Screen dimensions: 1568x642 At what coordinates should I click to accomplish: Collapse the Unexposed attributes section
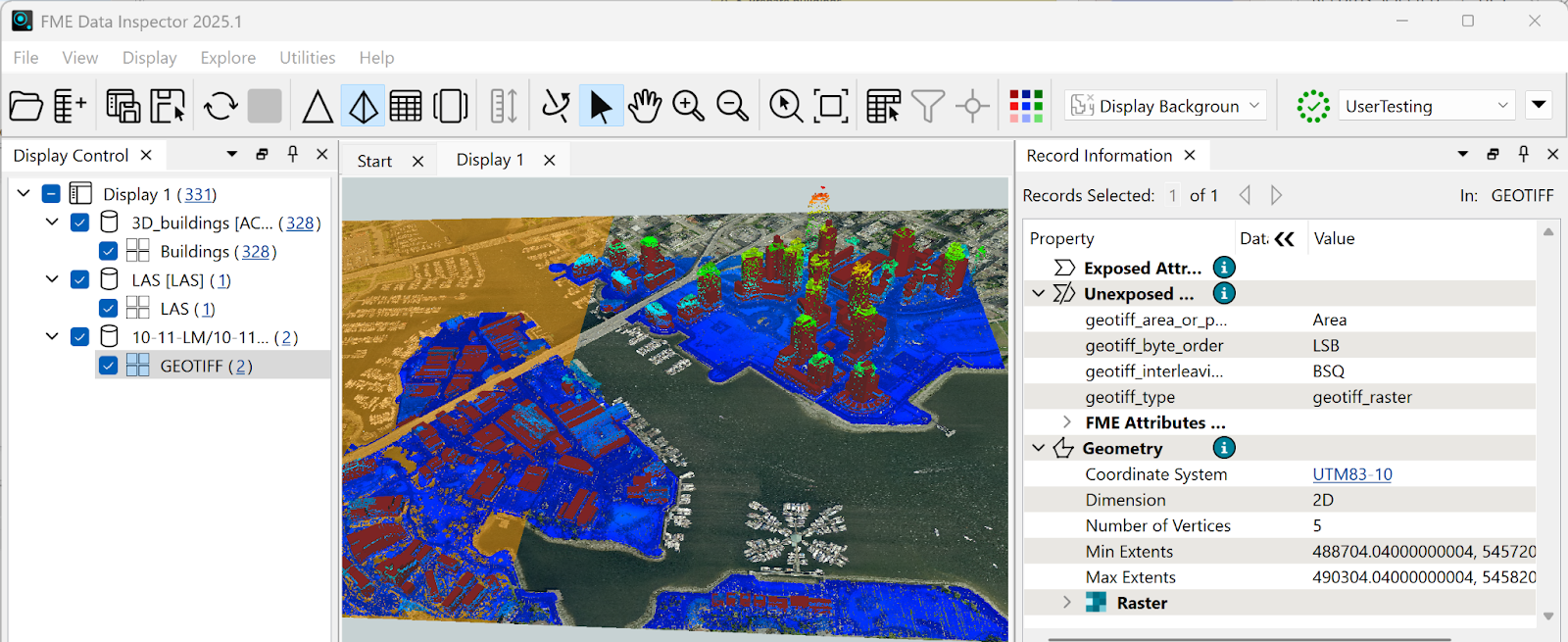pos(1039,293)
